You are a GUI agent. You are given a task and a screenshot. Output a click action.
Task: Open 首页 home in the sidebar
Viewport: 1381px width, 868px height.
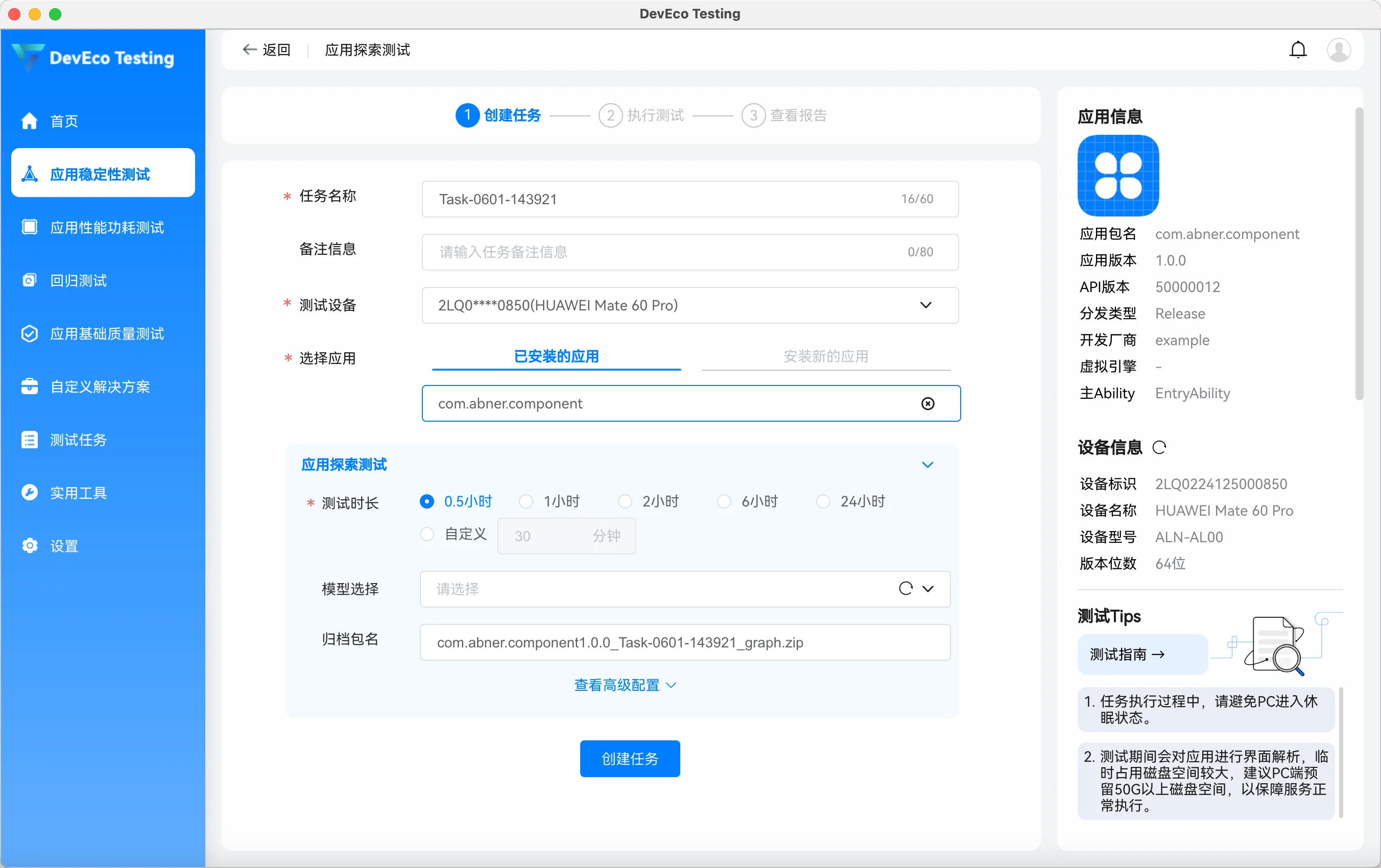coord(64,121)
